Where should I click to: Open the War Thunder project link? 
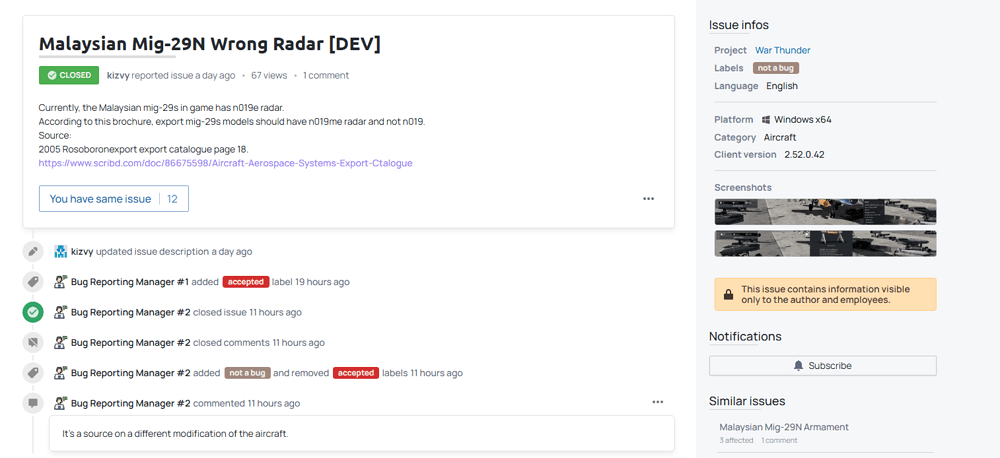782,50
